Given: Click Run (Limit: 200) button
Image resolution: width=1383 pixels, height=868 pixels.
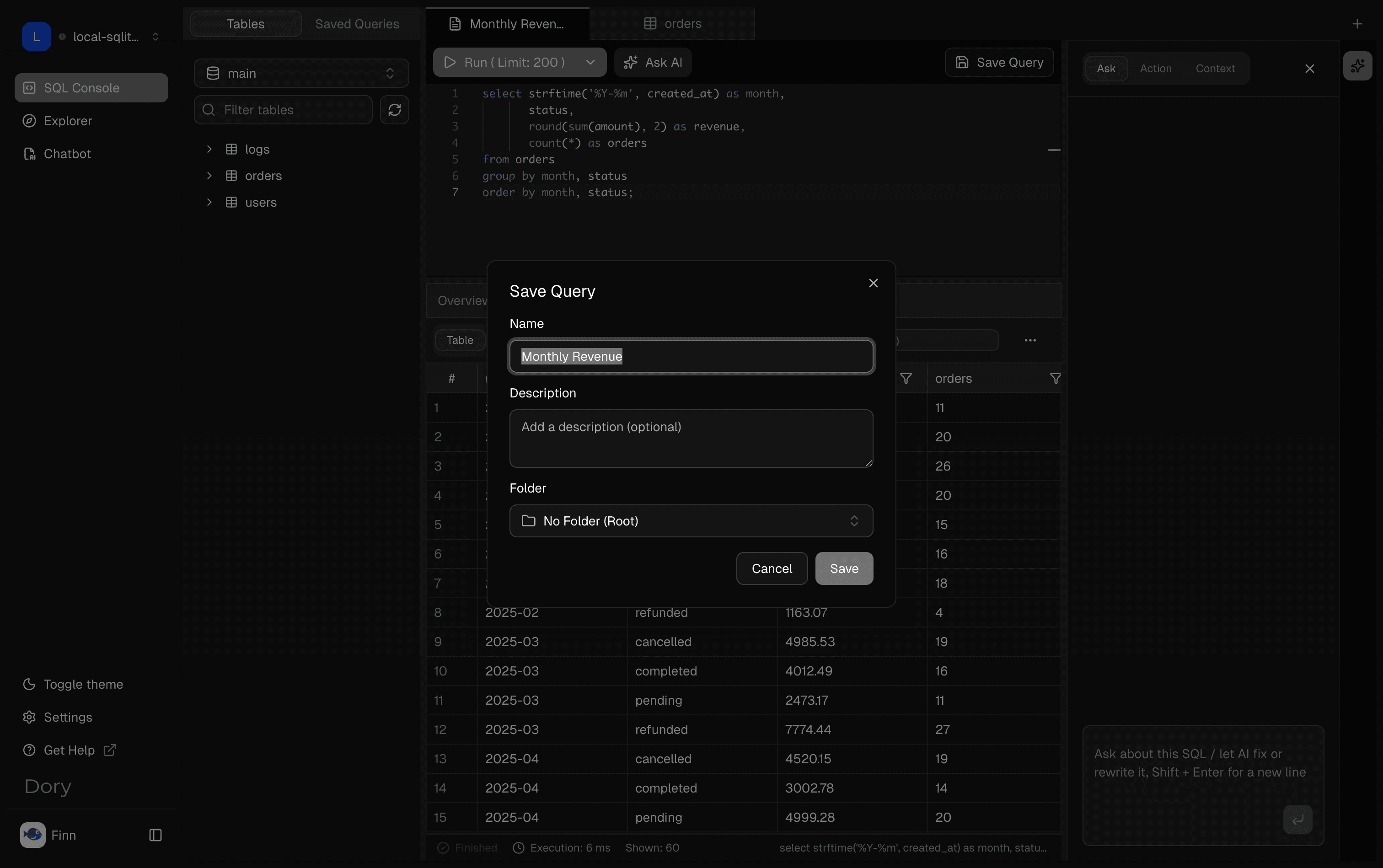Looking at the screenshot, I should [x=506, y=62].
